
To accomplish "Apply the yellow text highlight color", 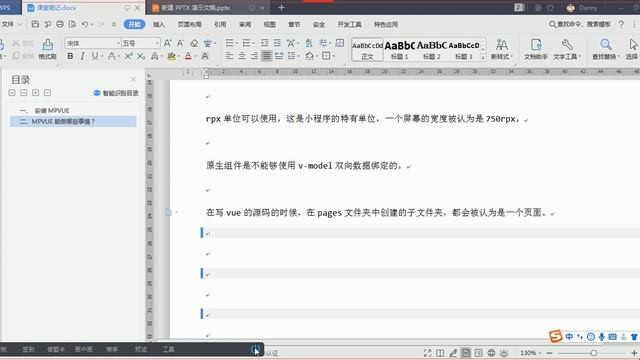I will pyautogui.click(x=171, y=56).
